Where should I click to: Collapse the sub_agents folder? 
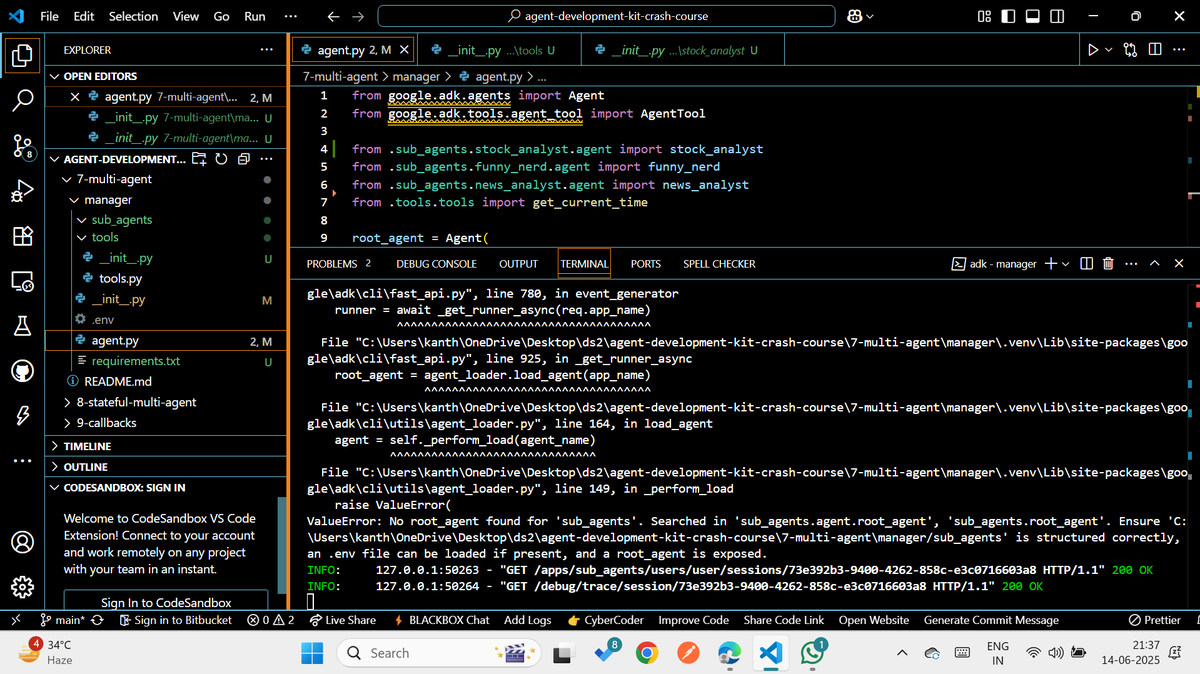(83, 220)
